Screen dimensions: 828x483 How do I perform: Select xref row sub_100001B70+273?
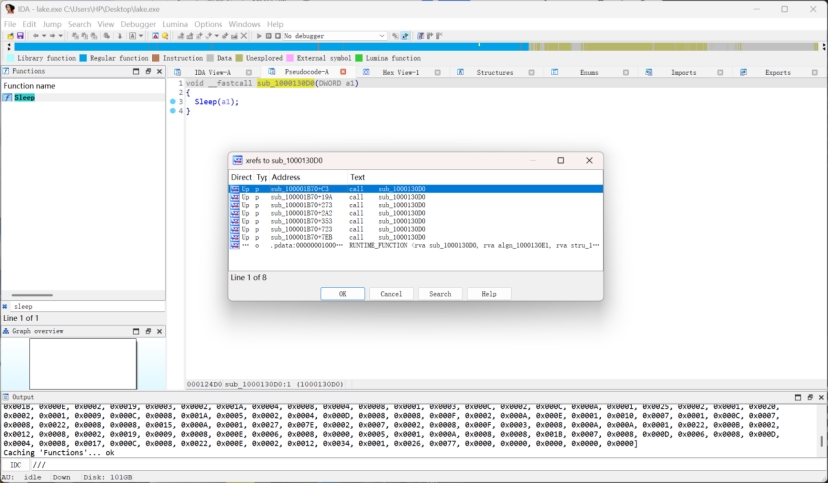416,205
